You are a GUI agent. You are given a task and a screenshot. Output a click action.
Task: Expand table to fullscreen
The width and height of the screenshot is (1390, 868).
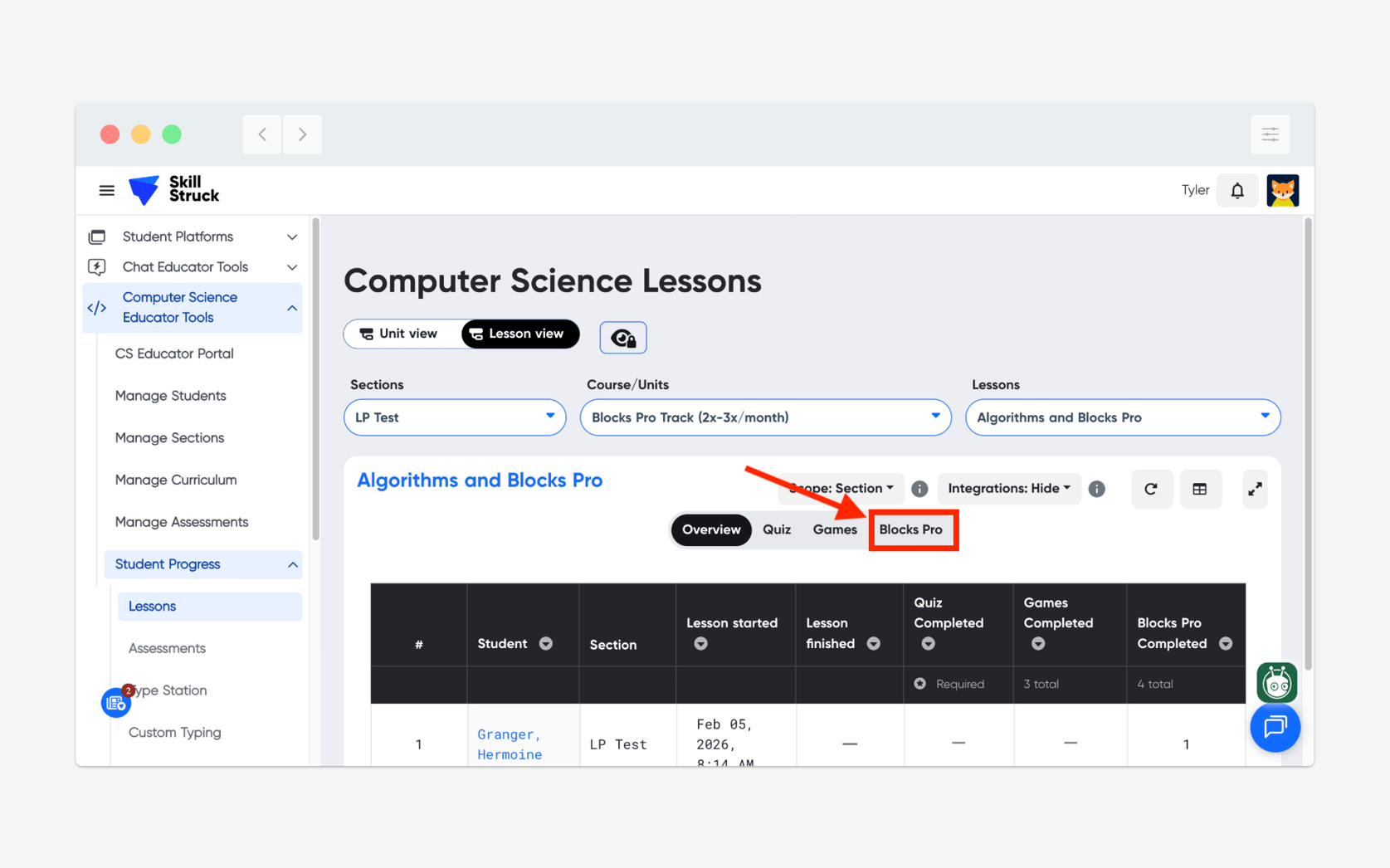click(x=1255, y=489)
